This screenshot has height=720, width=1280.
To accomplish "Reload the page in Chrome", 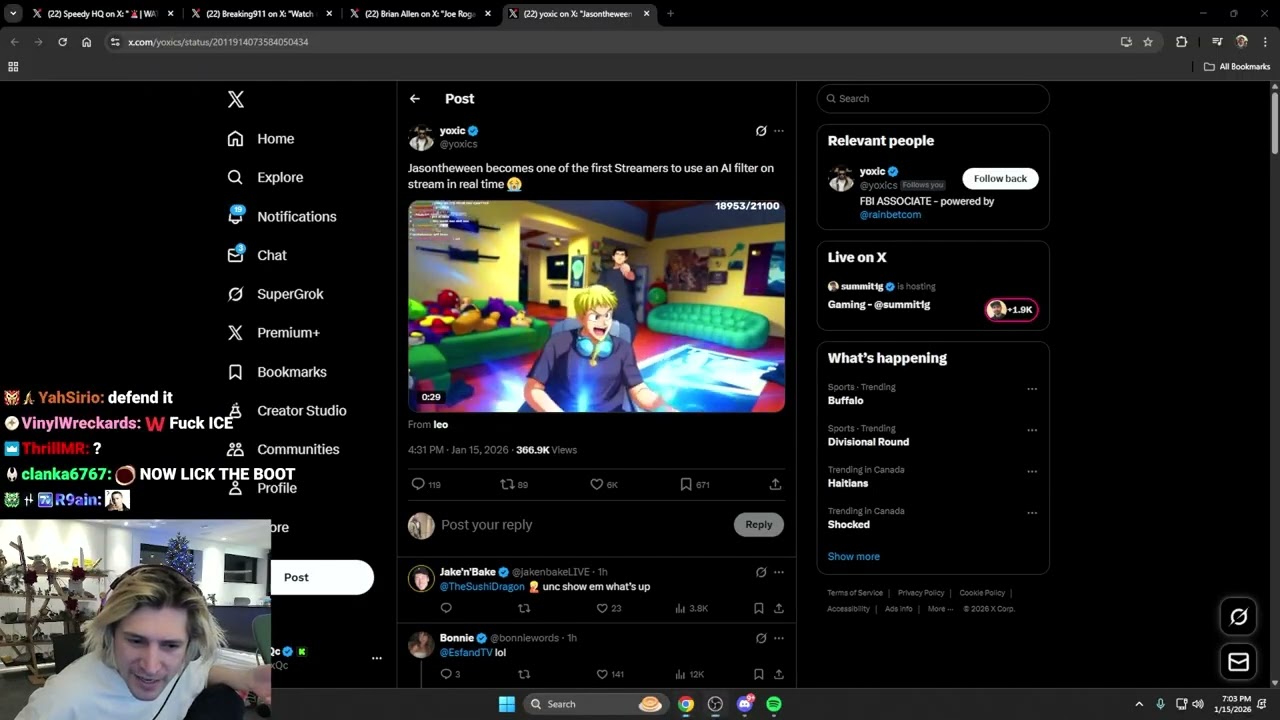I will click(x=62, y=42).
